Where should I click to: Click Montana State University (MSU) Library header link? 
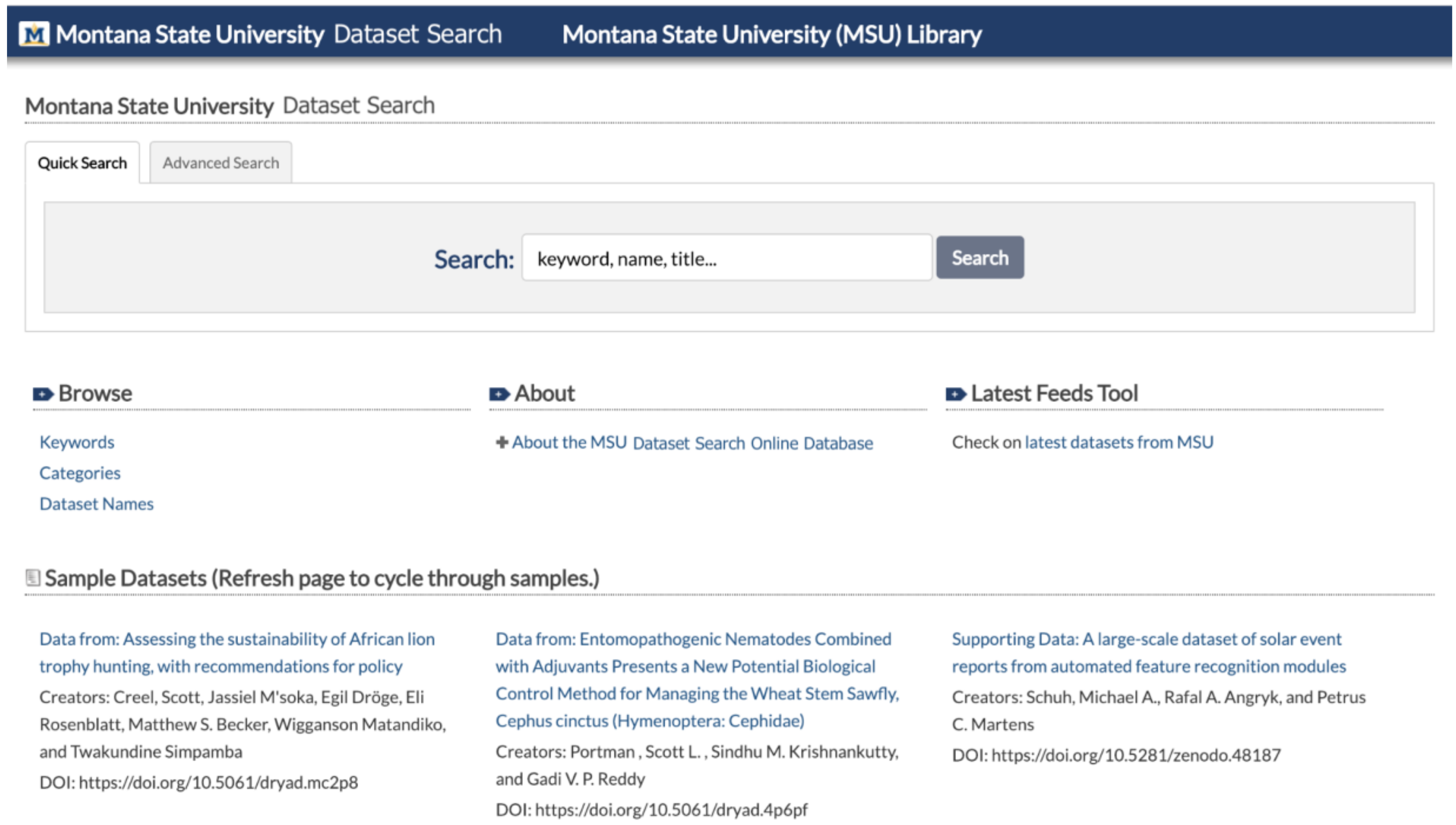click(x=772, y=35)
